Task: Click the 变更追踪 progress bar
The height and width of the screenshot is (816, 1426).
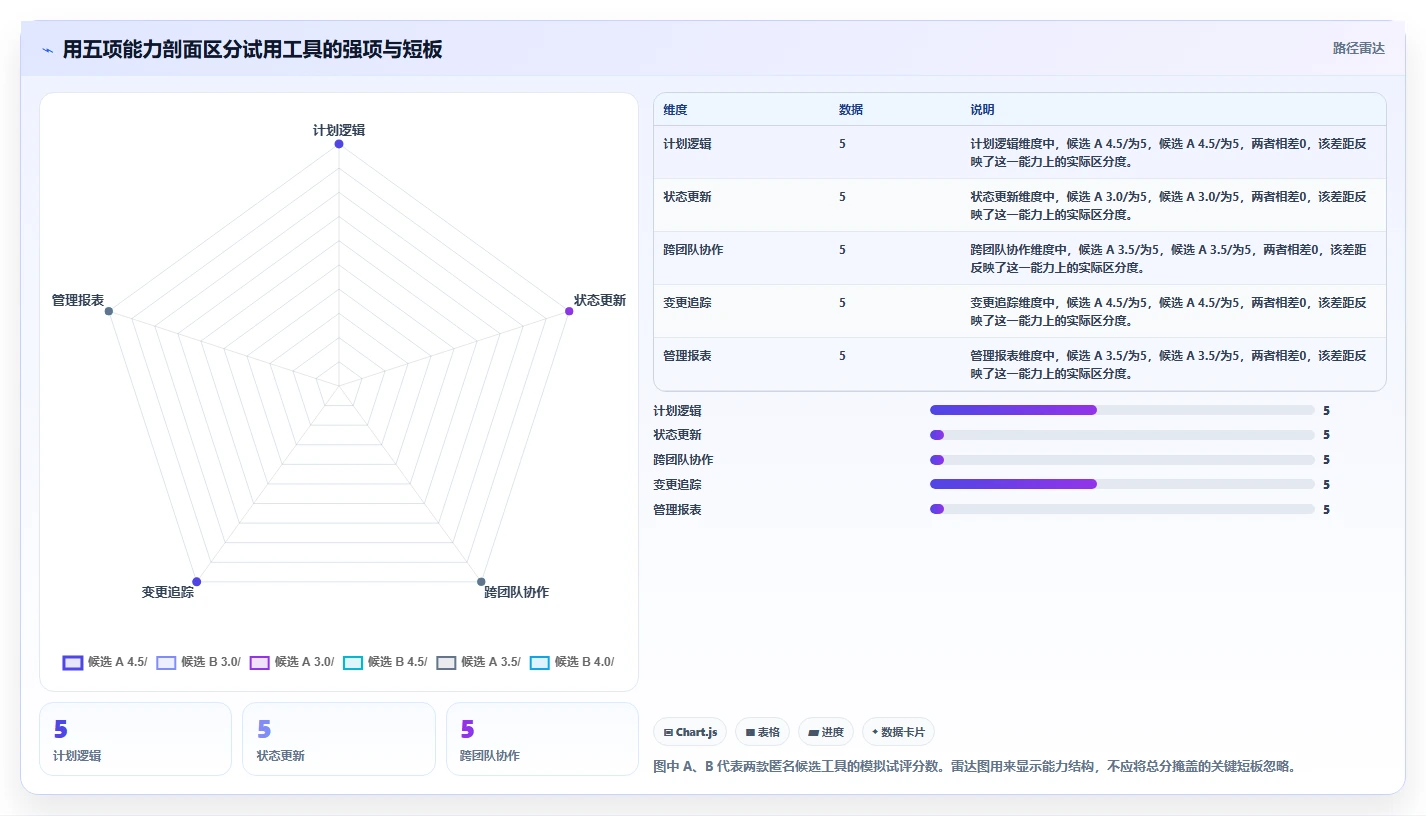Action: [x=1122, y=484]
